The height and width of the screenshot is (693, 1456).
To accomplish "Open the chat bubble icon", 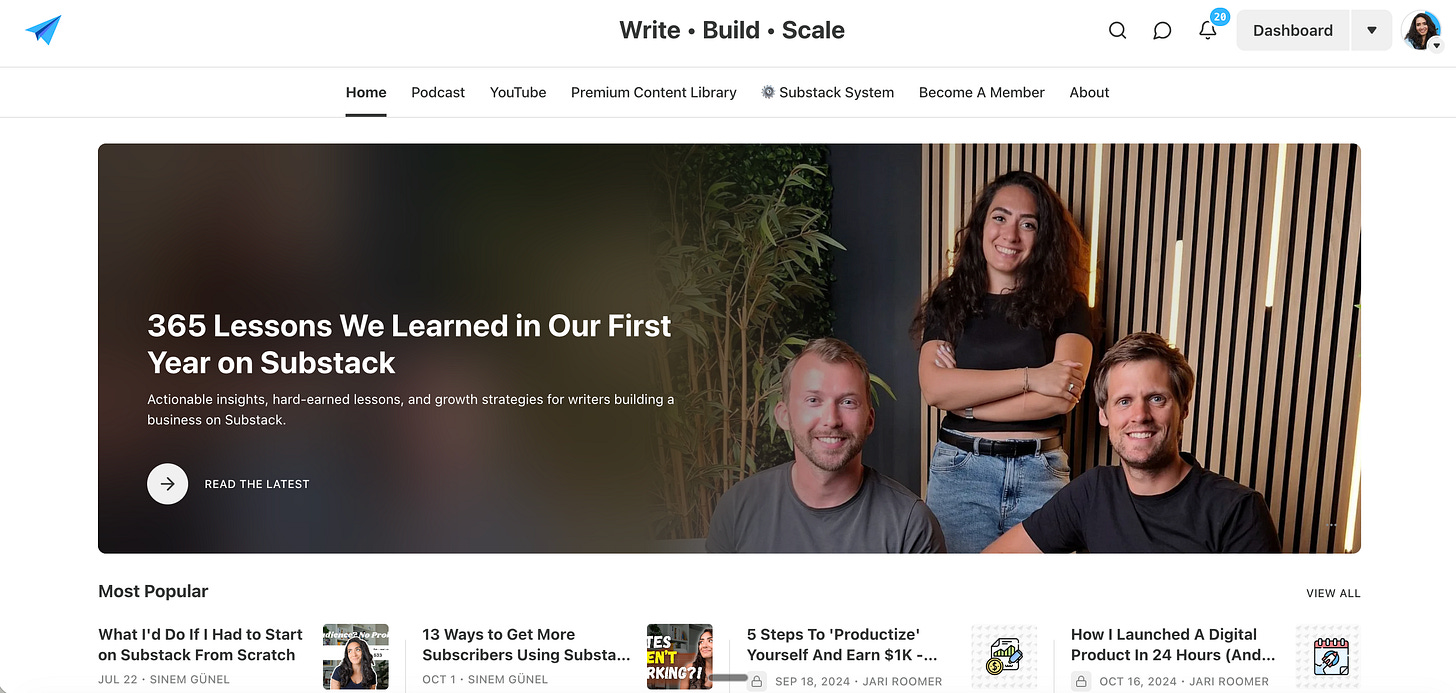I will 1162,30.
